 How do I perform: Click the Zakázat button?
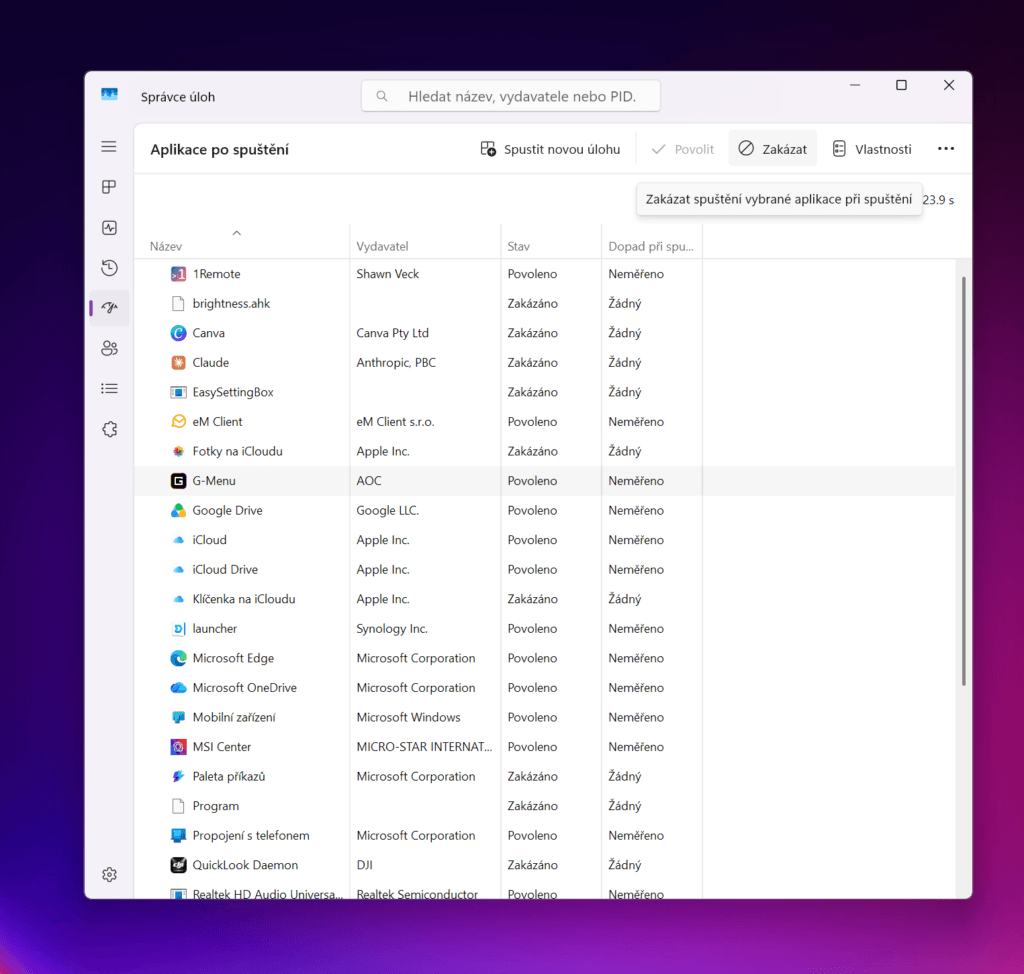[x=773, y=149]
